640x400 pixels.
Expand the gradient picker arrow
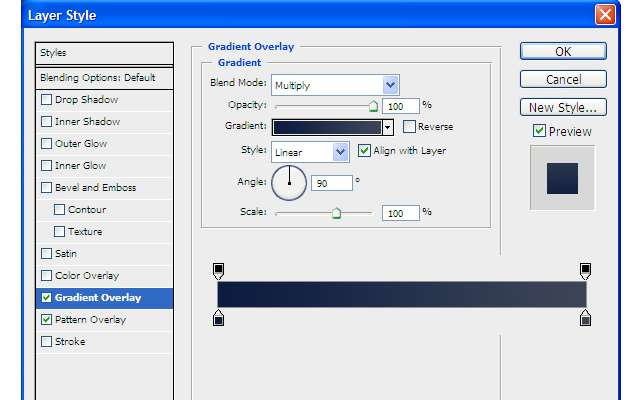point(388,127)
